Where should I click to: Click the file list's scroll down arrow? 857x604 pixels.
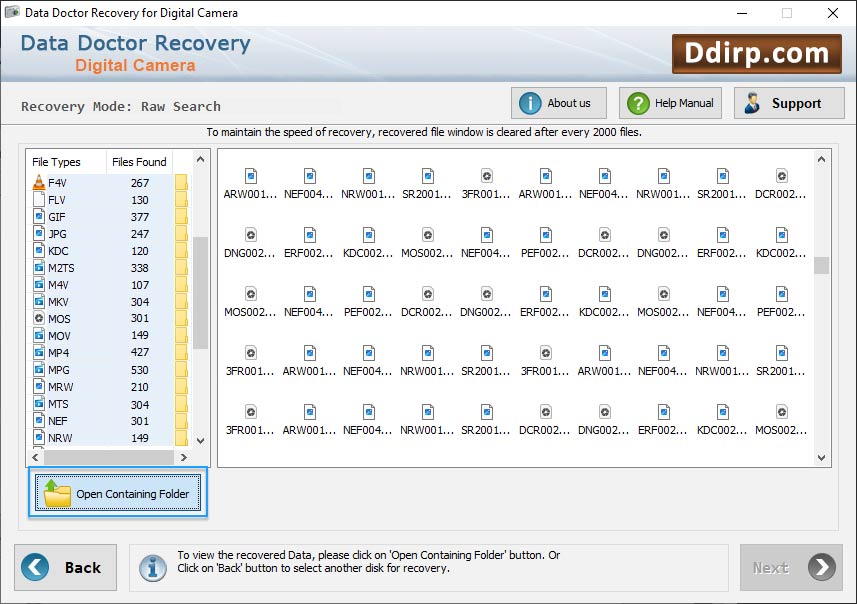pyautogui.click(x=201, y=441)
